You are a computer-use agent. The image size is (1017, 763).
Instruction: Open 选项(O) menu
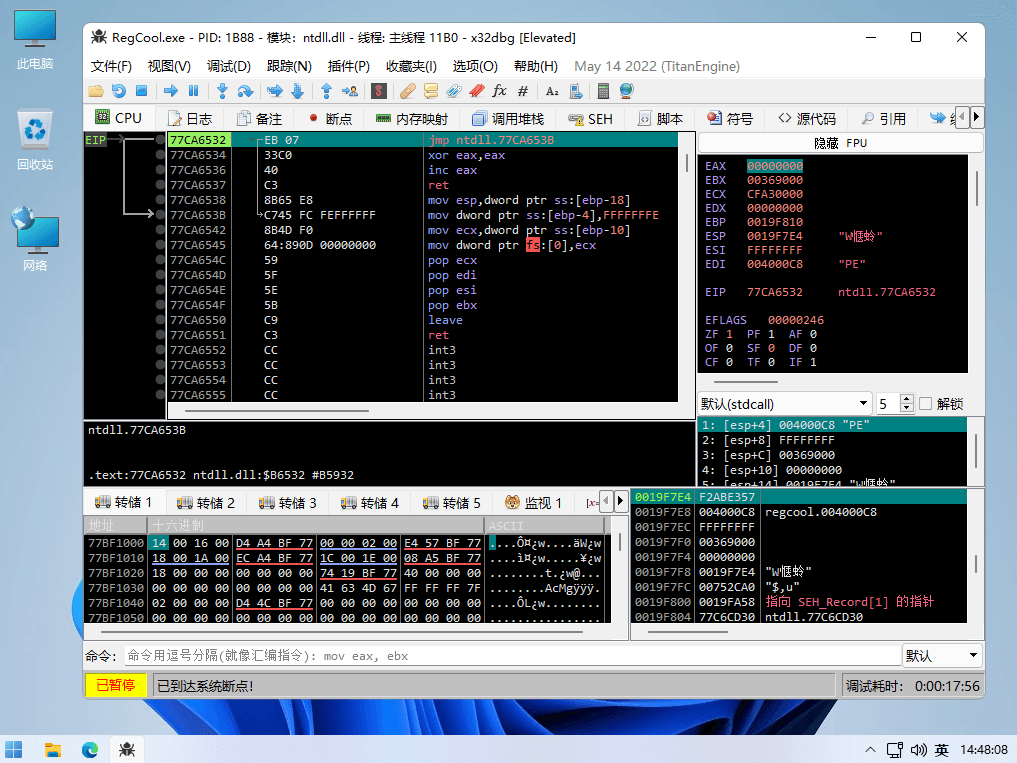click(x=475, y=66)
